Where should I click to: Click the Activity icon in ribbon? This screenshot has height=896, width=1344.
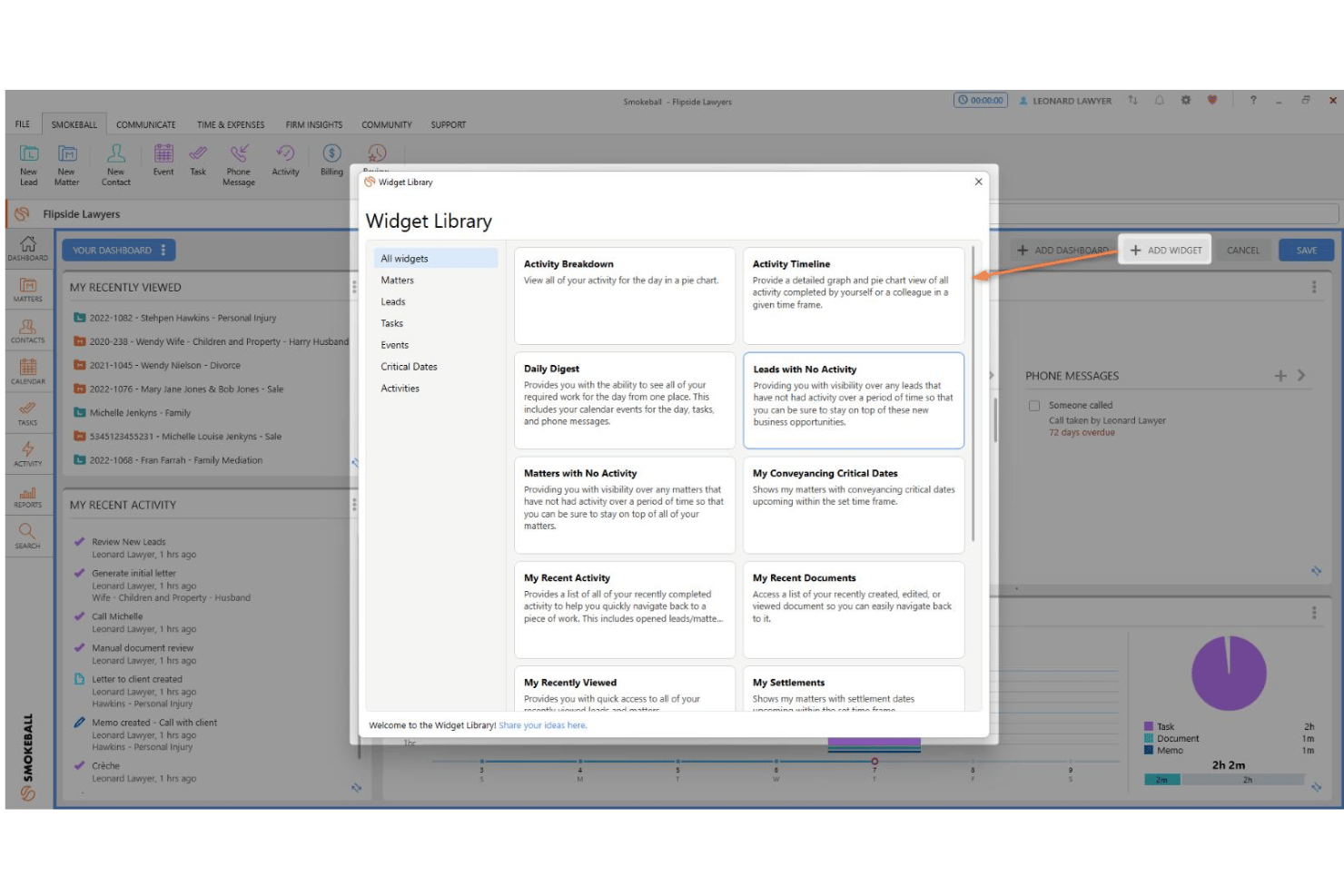tap(285, 159)
